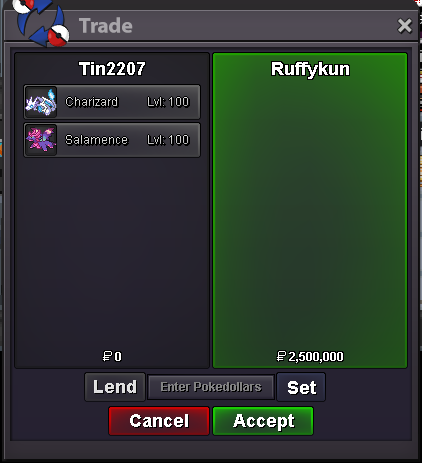
Task: Click Tin2207's Pokedollar amount of 0
Action: [x=112, y=356]
